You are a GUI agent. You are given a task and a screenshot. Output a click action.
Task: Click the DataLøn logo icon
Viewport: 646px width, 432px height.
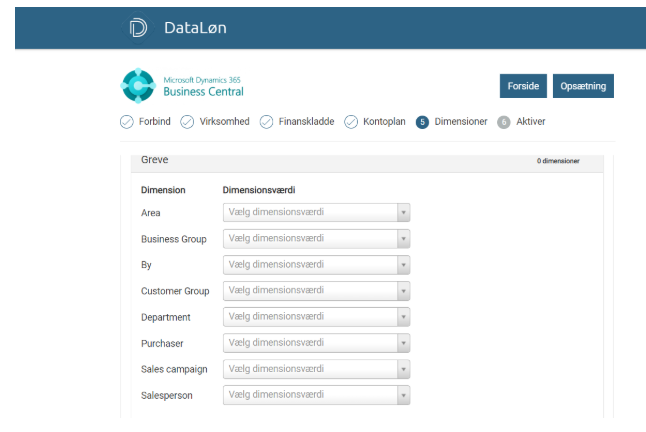139,28
